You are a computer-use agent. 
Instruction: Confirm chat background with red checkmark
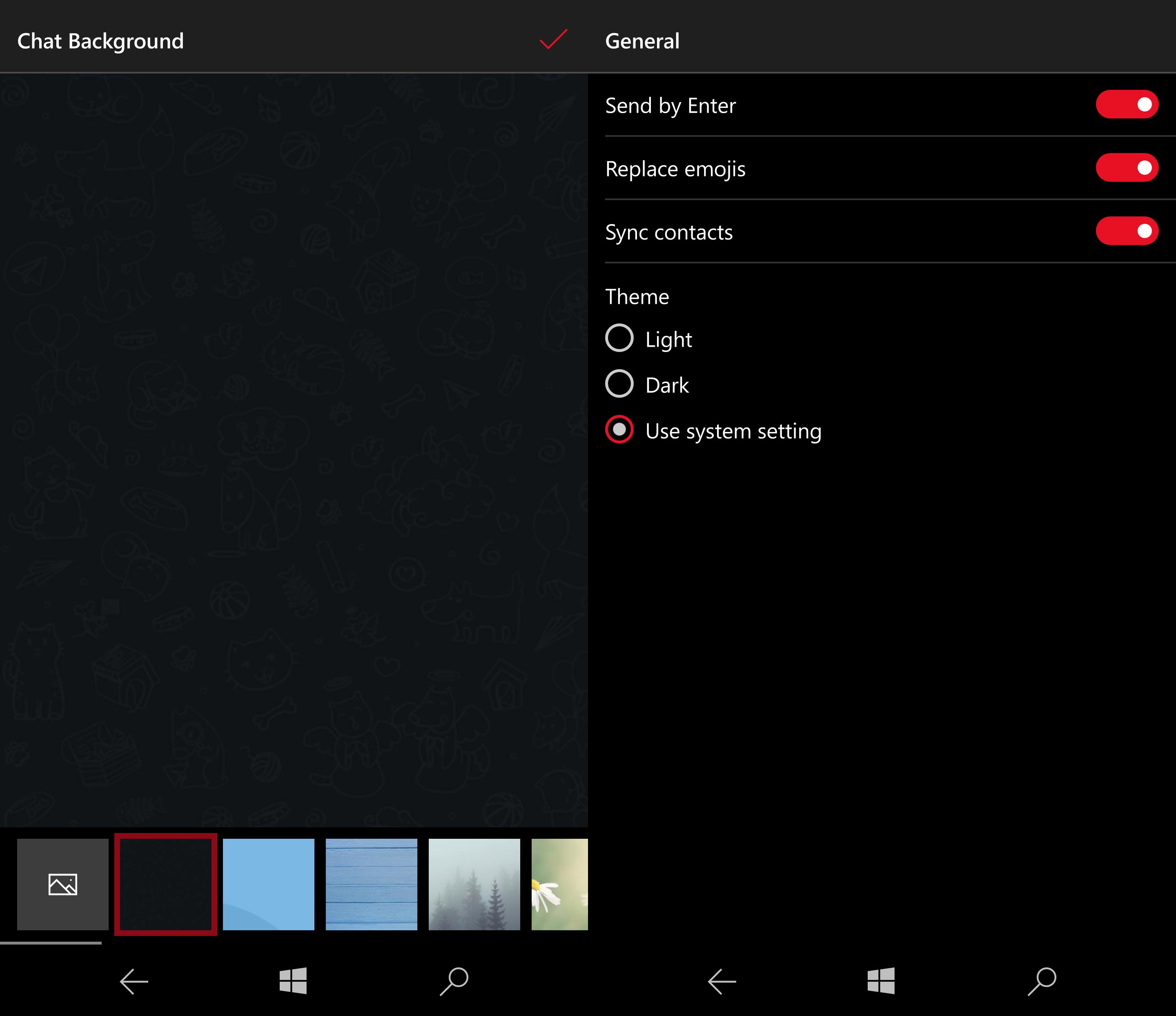pos(553,39)
